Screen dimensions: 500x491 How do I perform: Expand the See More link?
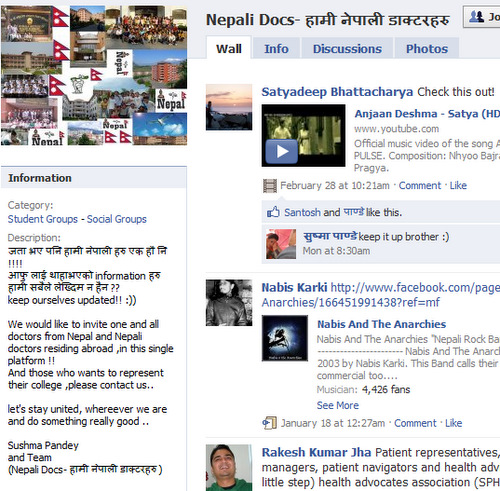tap(338, 405)
